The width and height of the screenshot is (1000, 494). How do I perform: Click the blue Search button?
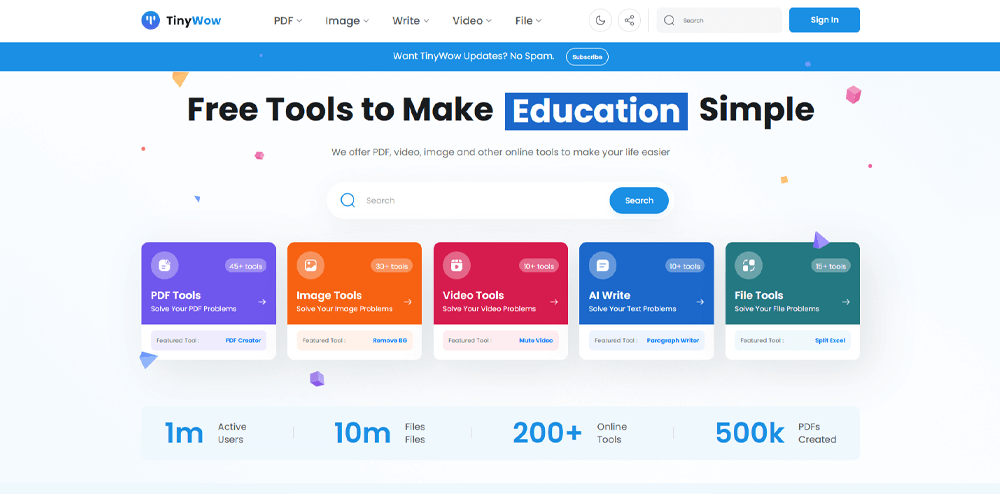point(639,200)
